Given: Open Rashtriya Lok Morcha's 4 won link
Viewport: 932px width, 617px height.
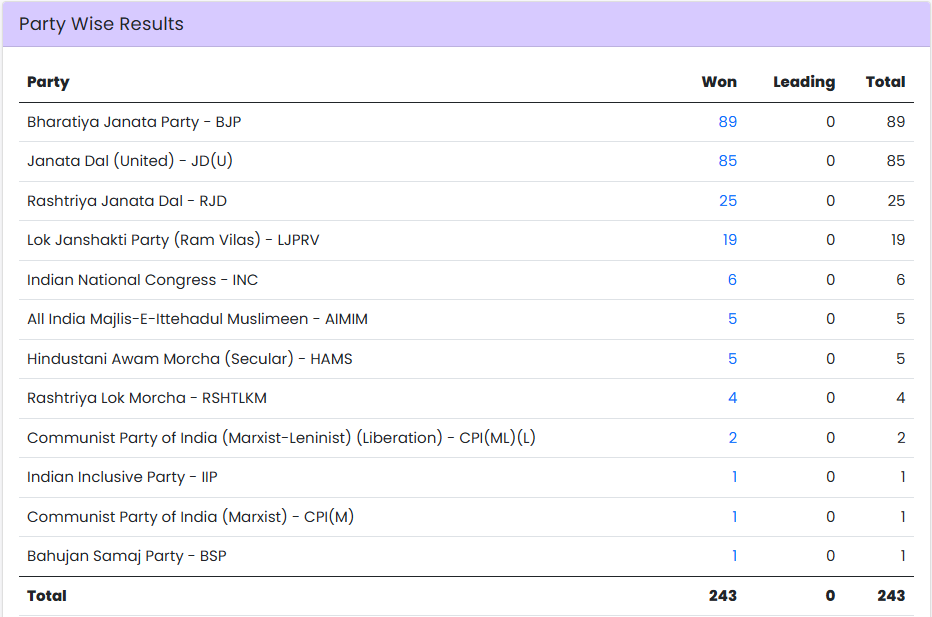Looking at the screenshot, I should (732, 398).
